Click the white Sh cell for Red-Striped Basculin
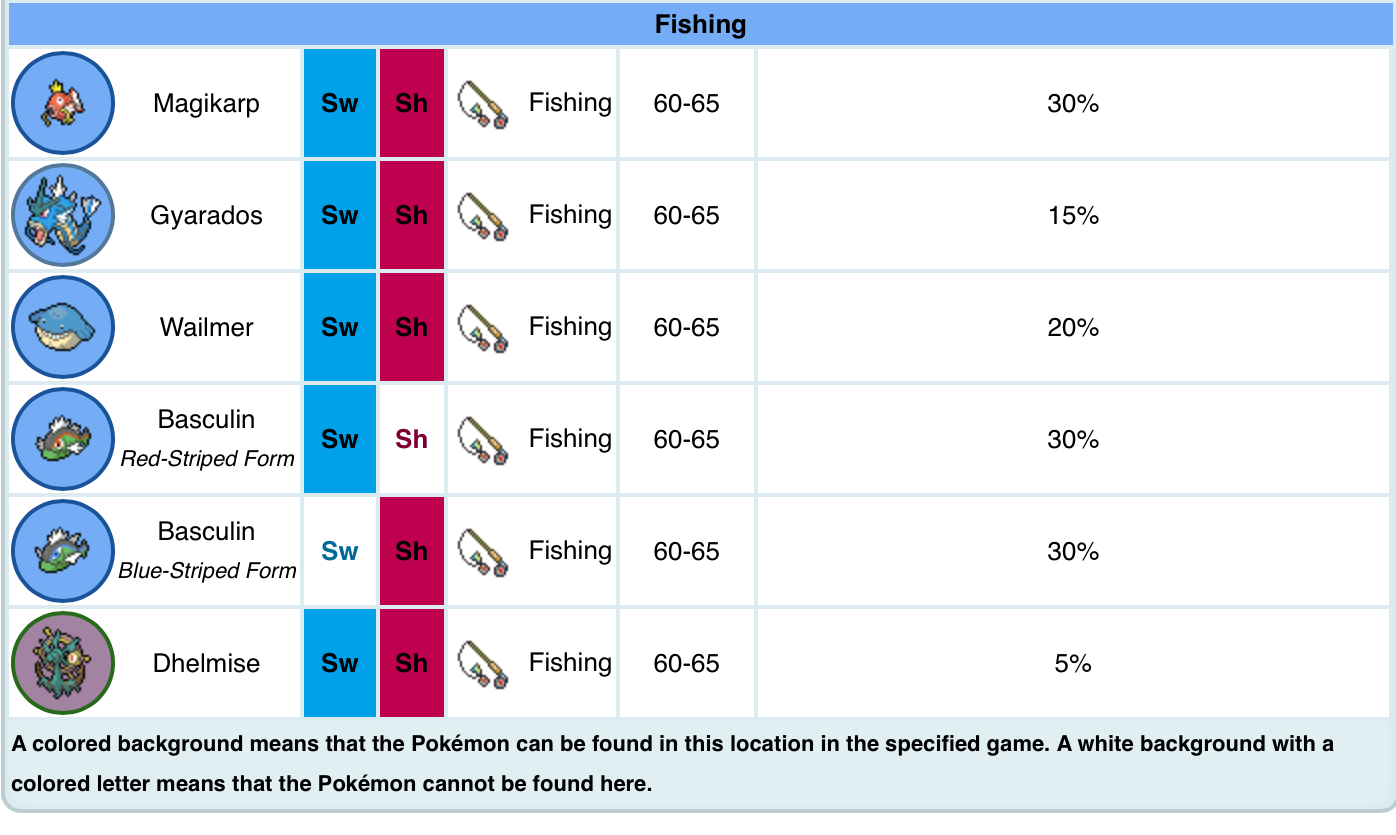Viewport: 1396px width, 835px height. pyautogui.click(x=411, y=439)
